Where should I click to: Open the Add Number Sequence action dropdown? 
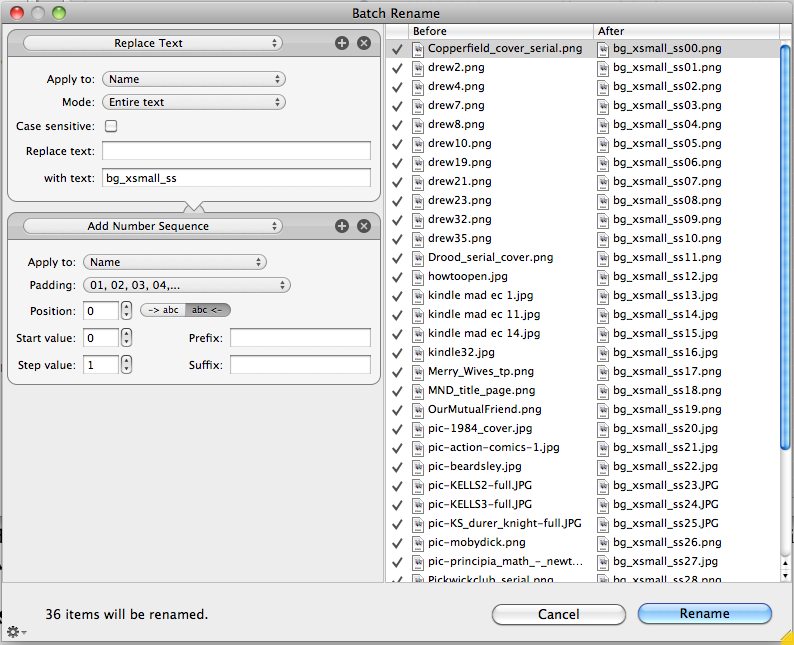pos(153,226)
